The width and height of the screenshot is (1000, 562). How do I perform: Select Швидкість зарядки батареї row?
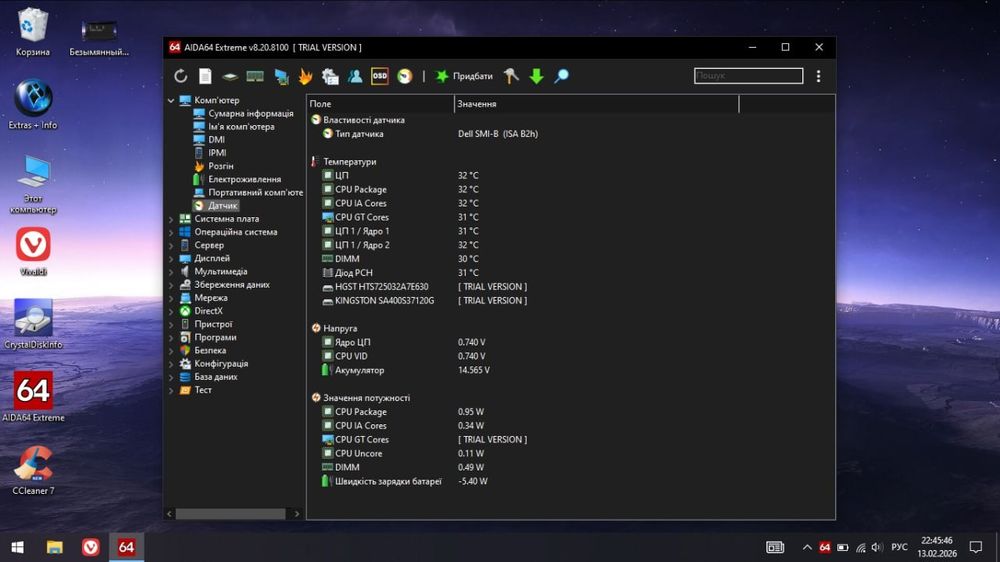pos(571,482)
